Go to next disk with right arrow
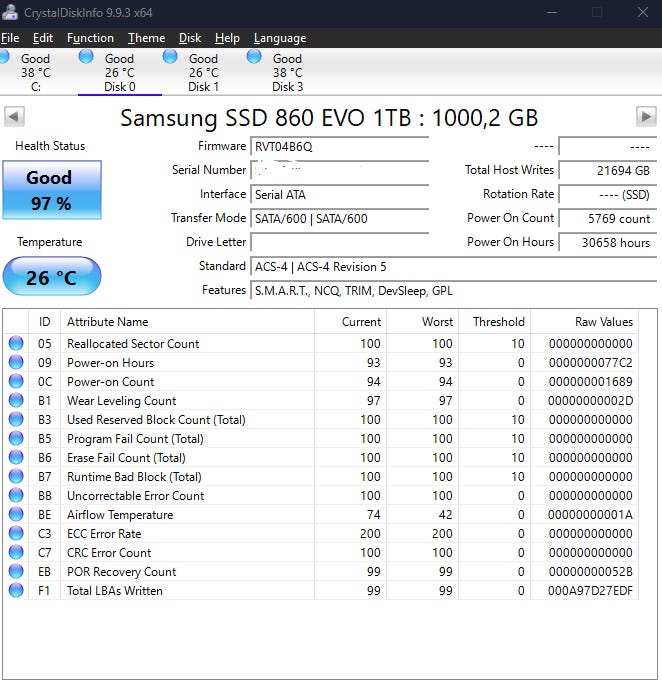The width and height of the screenshot is (662, 684). click(x=646, y=116)
